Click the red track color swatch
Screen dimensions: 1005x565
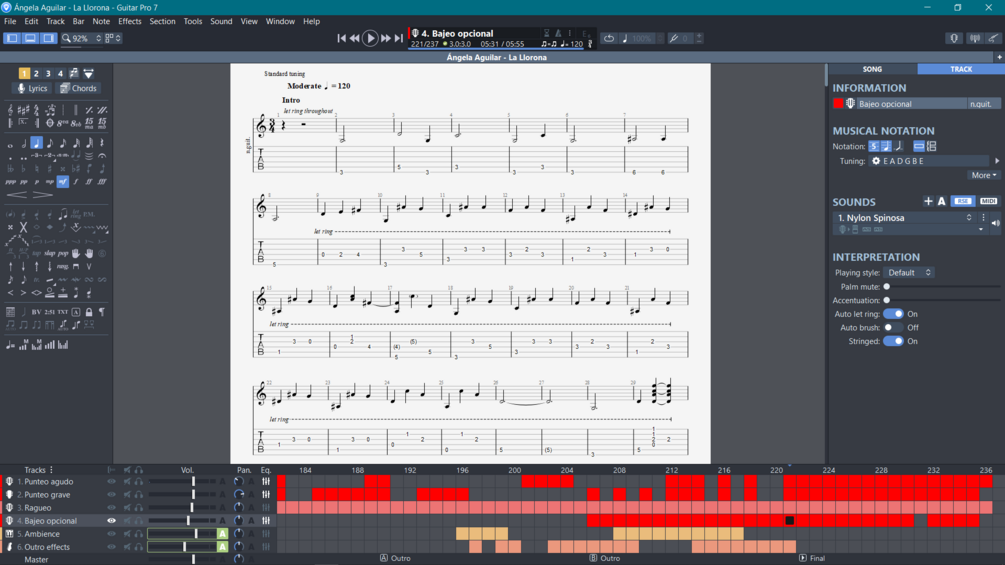click(838, 104)
